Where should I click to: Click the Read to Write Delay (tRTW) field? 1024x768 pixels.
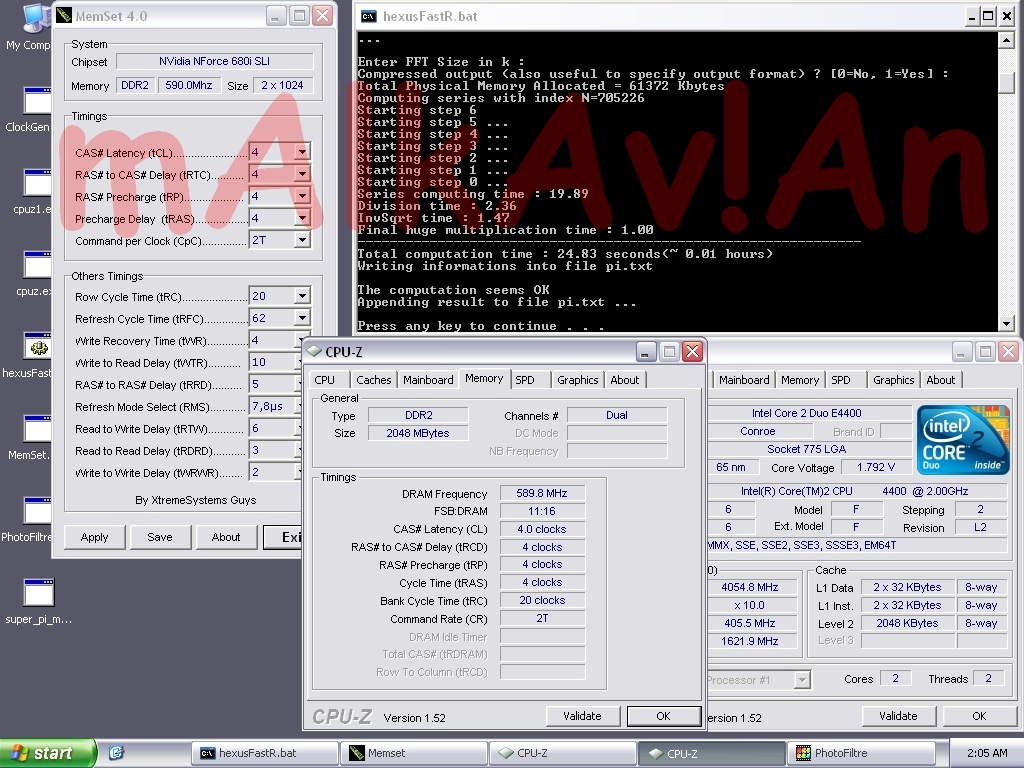(x=273, y=428)
